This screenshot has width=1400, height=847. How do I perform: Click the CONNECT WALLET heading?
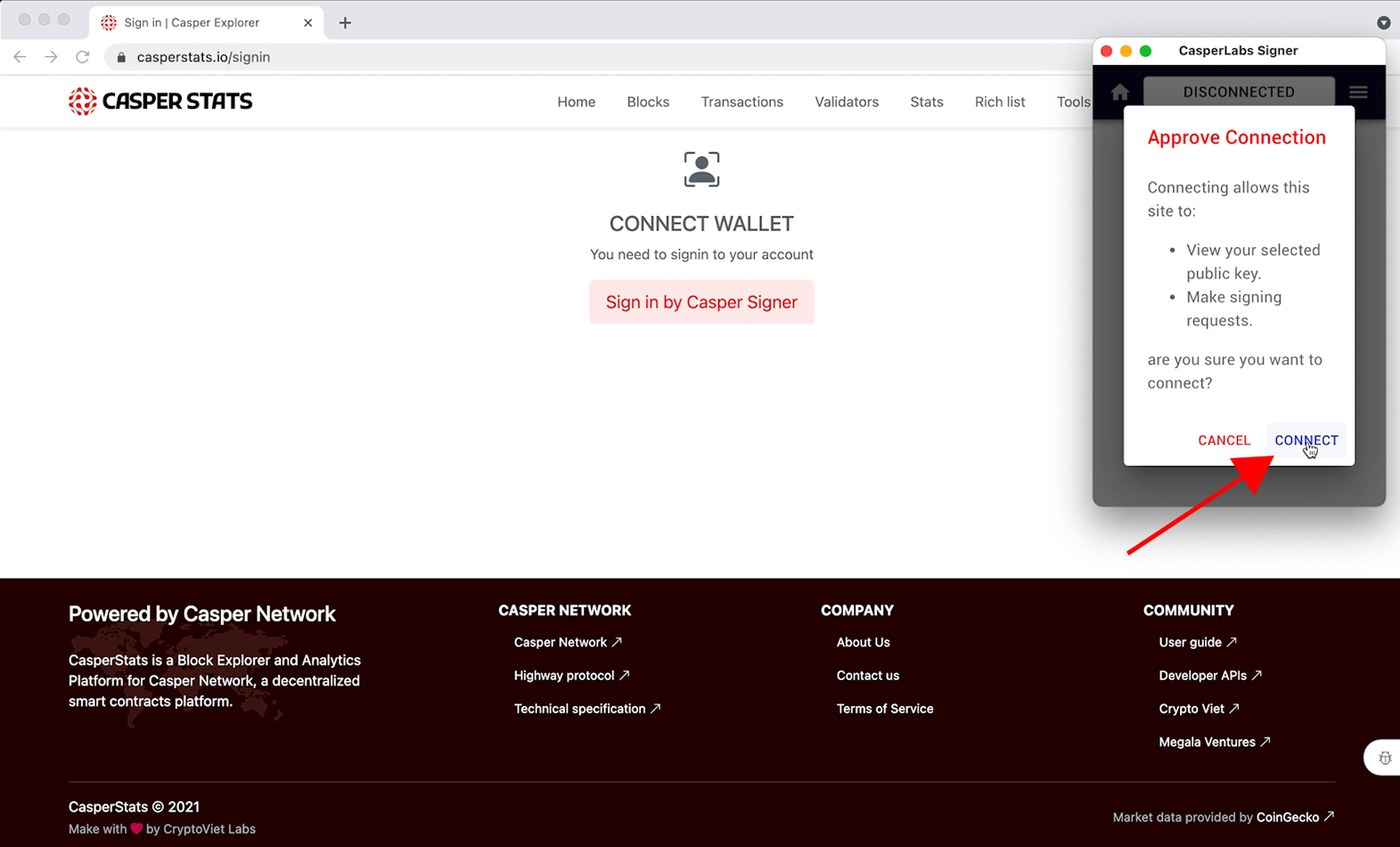701,224
